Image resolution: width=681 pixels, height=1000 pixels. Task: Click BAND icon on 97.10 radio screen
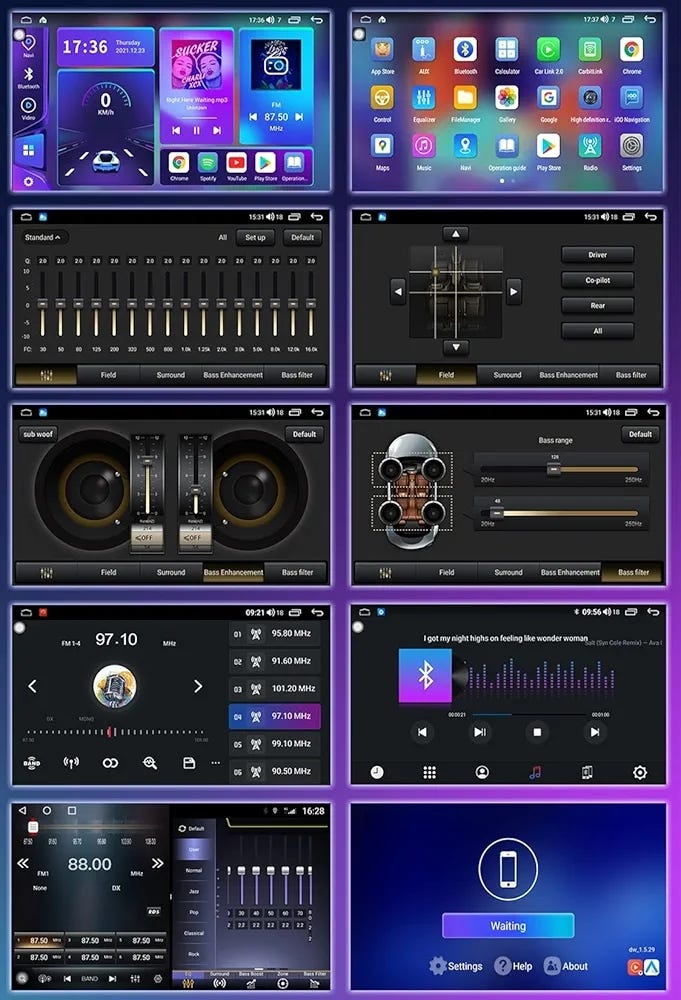tap(31, 762)
